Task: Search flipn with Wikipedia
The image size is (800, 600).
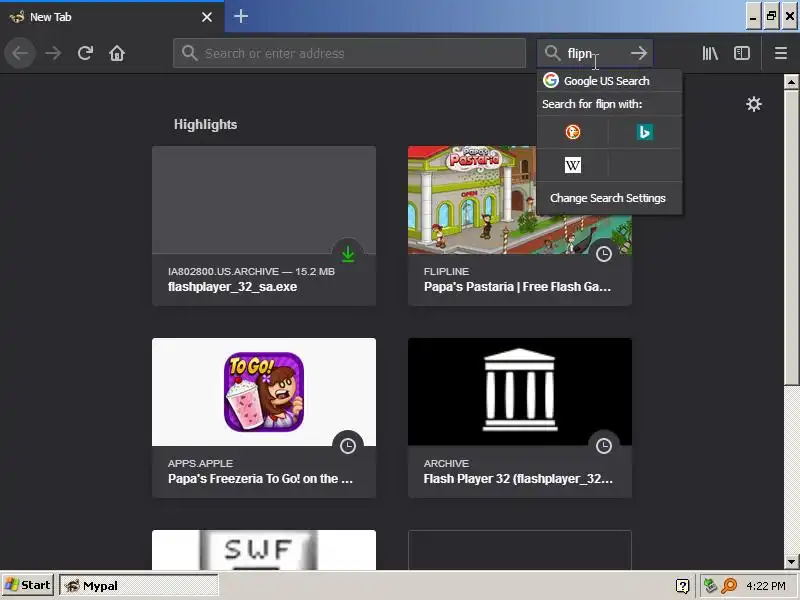Action: (x=572, y=165)
